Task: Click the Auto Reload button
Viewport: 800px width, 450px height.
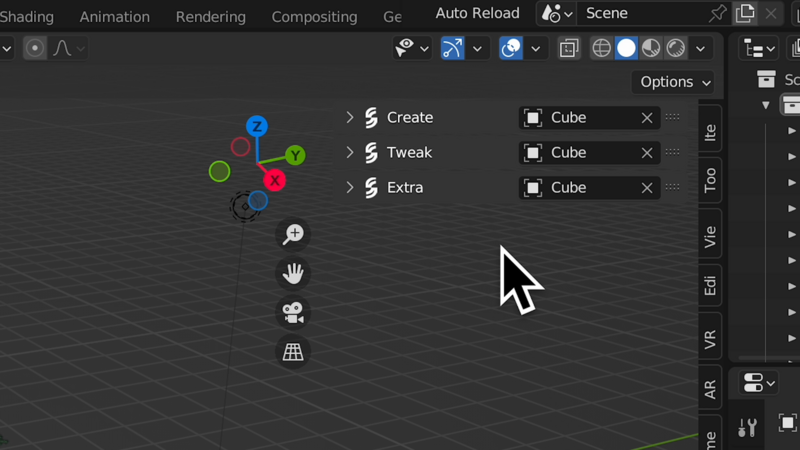Action: click(x=477, y=13)
